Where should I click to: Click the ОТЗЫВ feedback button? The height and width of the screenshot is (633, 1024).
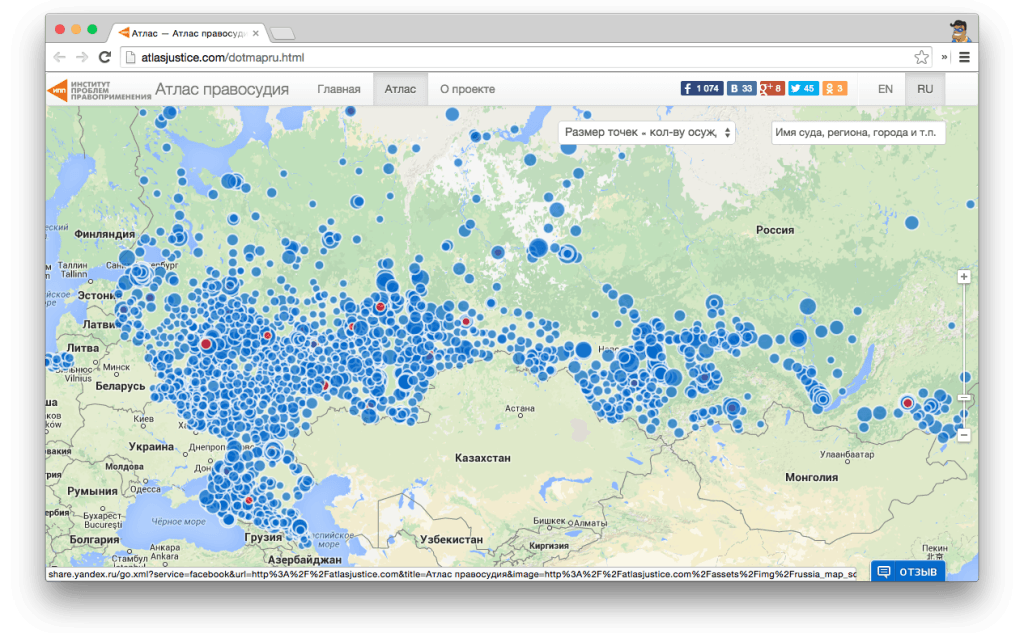[x=907, y=572]
